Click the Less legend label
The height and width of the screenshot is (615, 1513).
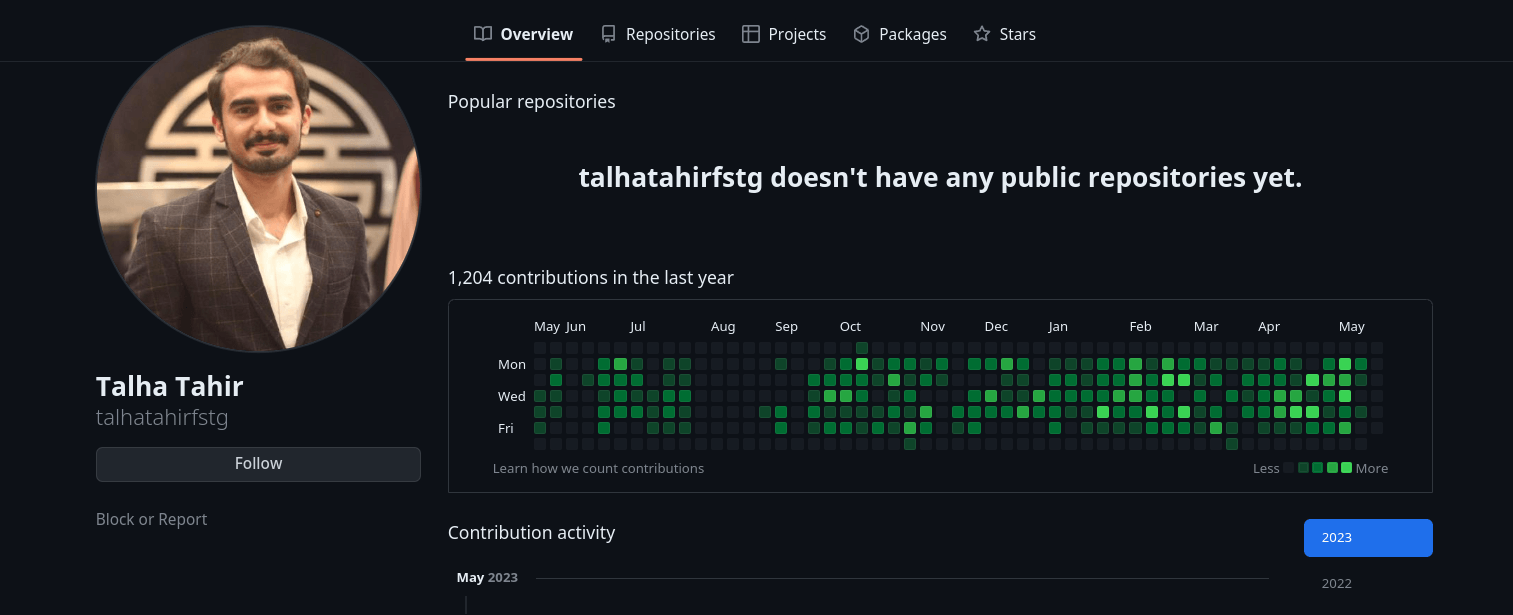[1266, 469]
